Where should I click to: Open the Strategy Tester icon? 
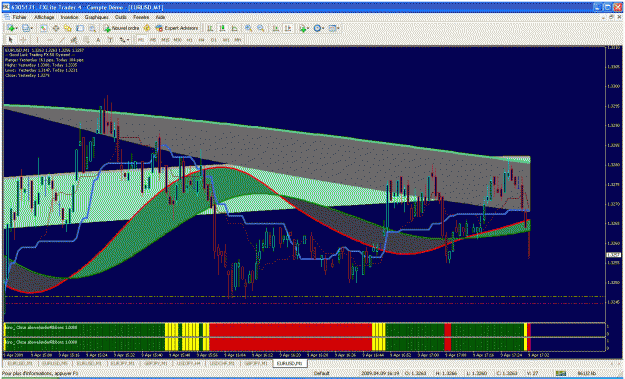(92, 28)
